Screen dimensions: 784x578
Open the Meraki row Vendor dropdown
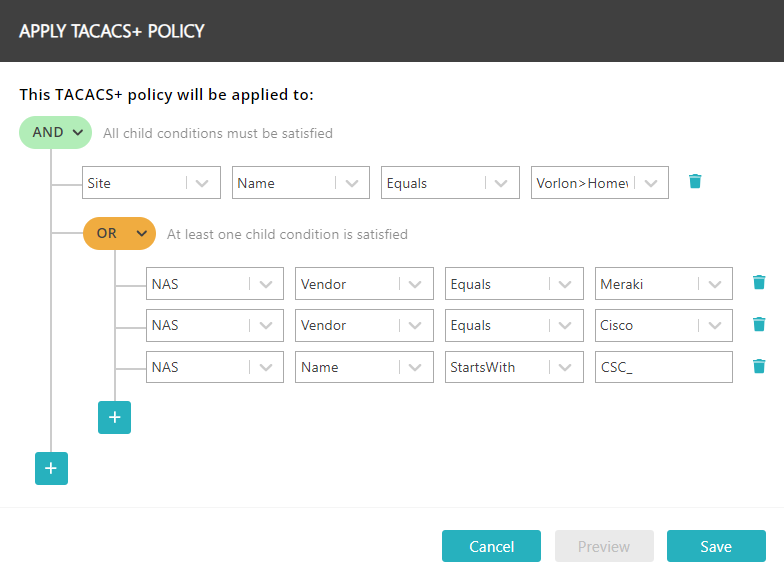tap(364, 284)
